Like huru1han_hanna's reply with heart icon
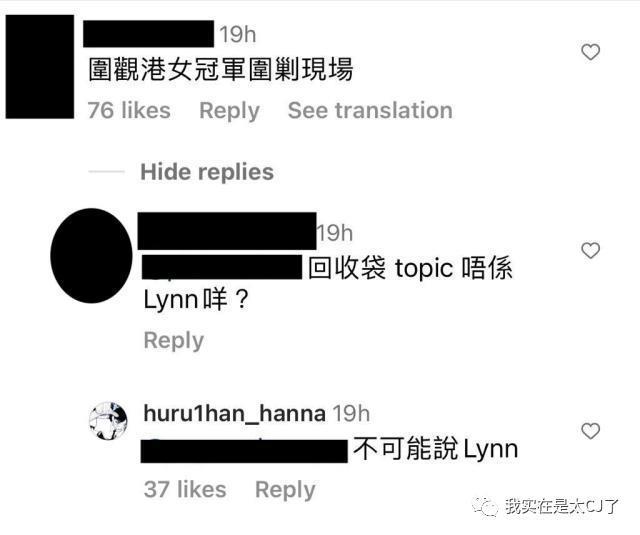640x535 pixels. [590, 431]
